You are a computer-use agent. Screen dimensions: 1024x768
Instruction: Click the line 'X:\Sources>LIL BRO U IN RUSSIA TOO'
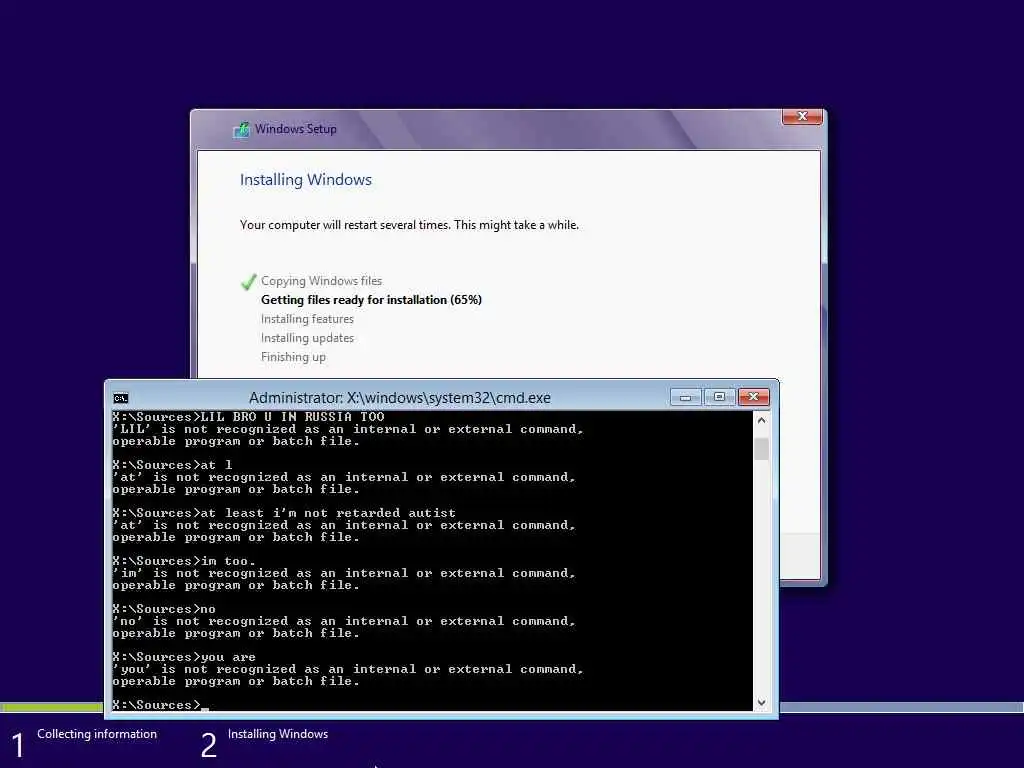248,417
